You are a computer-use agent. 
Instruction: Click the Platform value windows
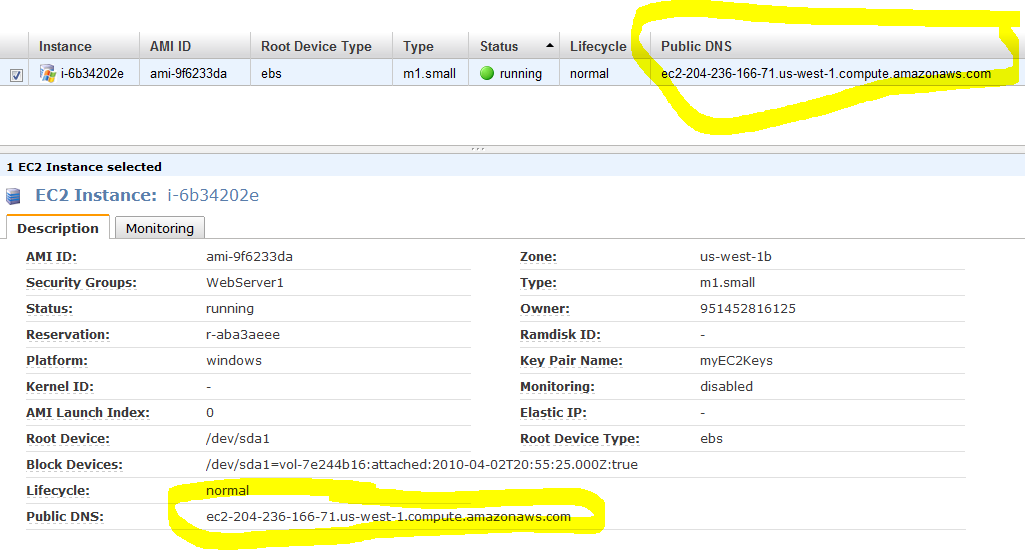(233, 360)
